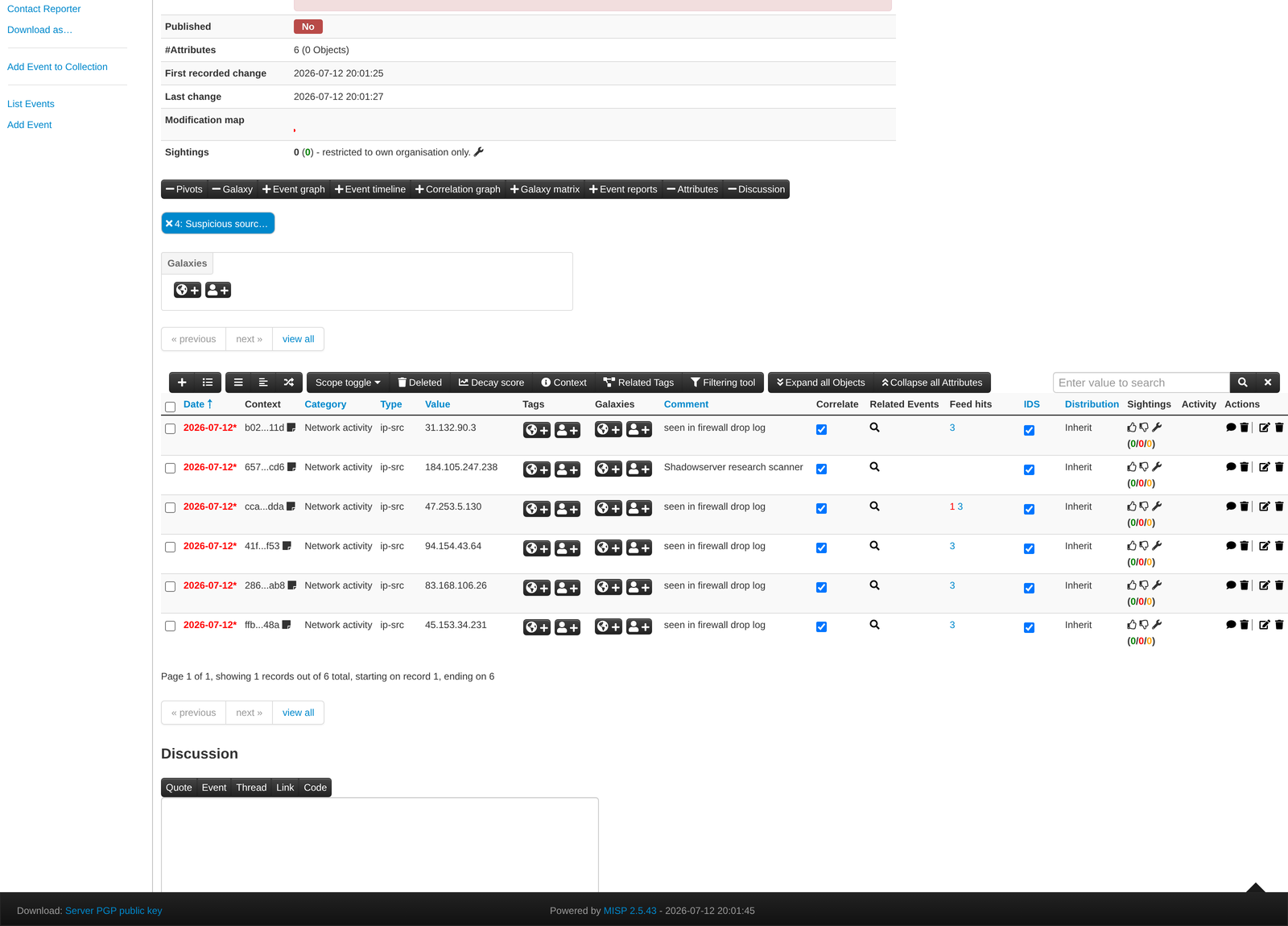Add a global tag to attribute 31.132.90.3

(537, 430)
